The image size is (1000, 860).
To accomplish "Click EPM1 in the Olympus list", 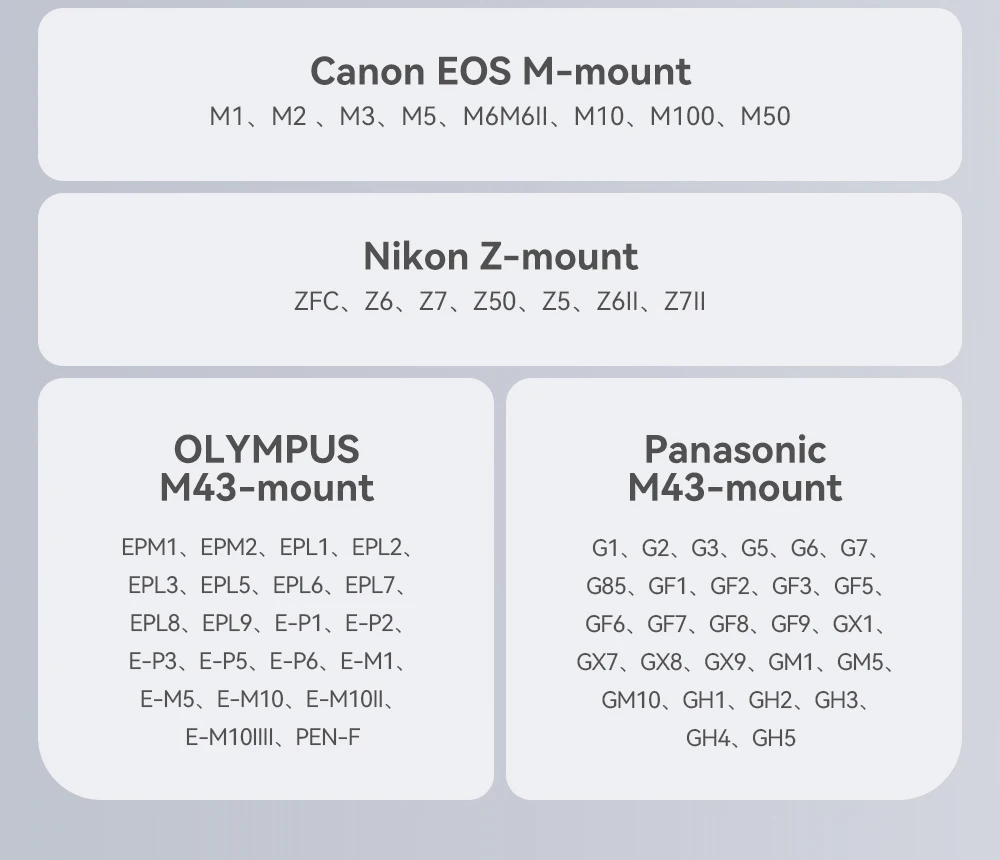I will tap(149, 548).
